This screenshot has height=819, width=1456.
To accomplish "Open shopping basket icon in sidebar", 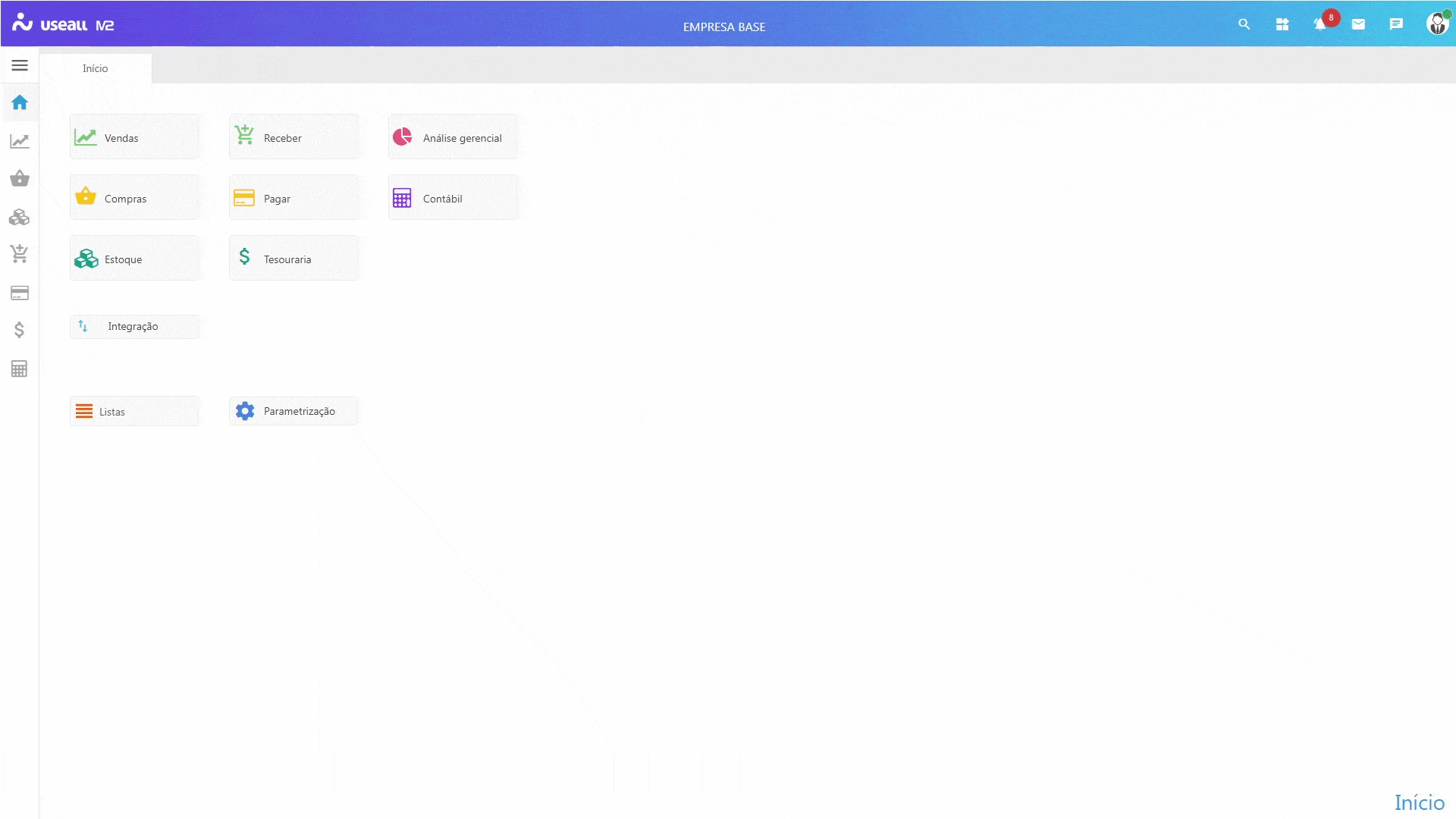I will click(x=20, y=179).
